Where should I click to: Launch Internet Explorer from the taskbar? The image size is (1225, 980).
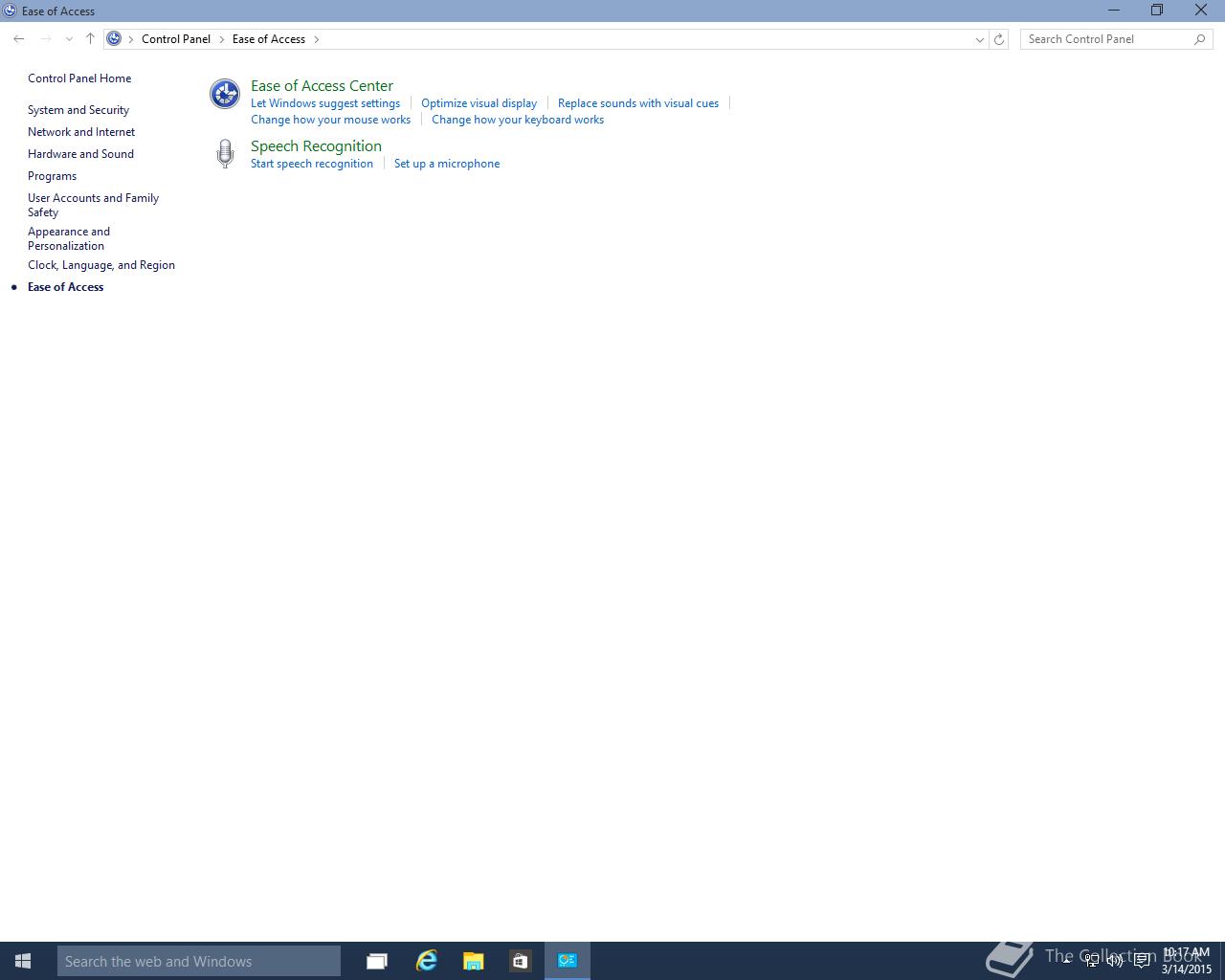coord(427,961)
